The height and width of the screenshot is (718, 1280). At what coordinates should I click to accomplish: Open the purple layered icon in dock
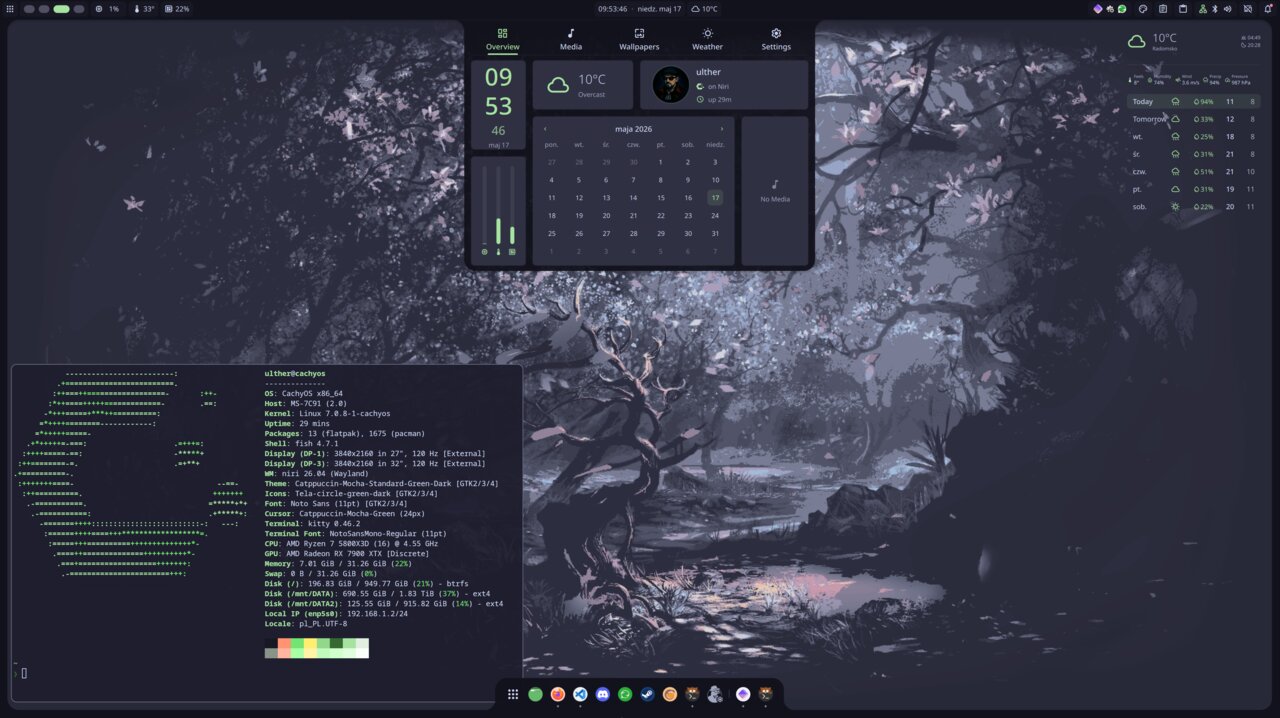743,694
